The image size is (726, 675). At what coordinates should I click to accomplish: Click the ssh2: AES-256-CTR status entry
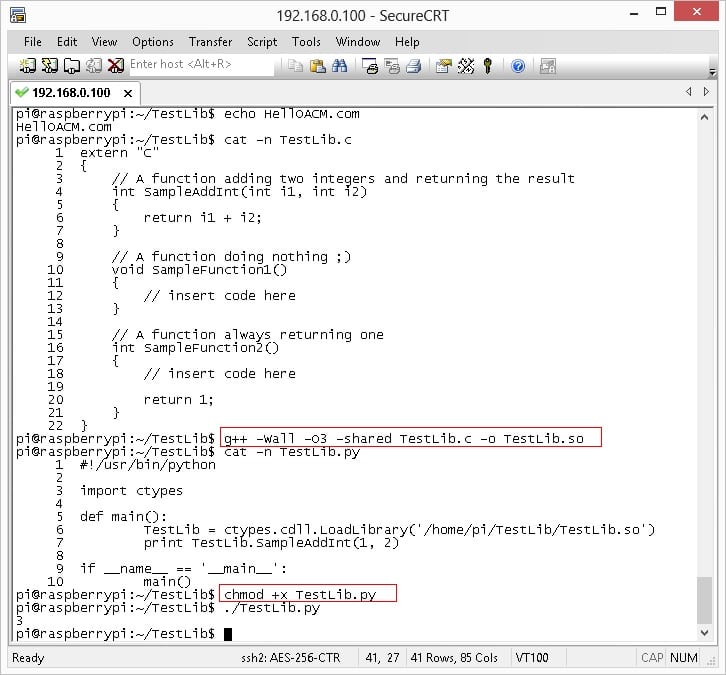pos(290,658)
